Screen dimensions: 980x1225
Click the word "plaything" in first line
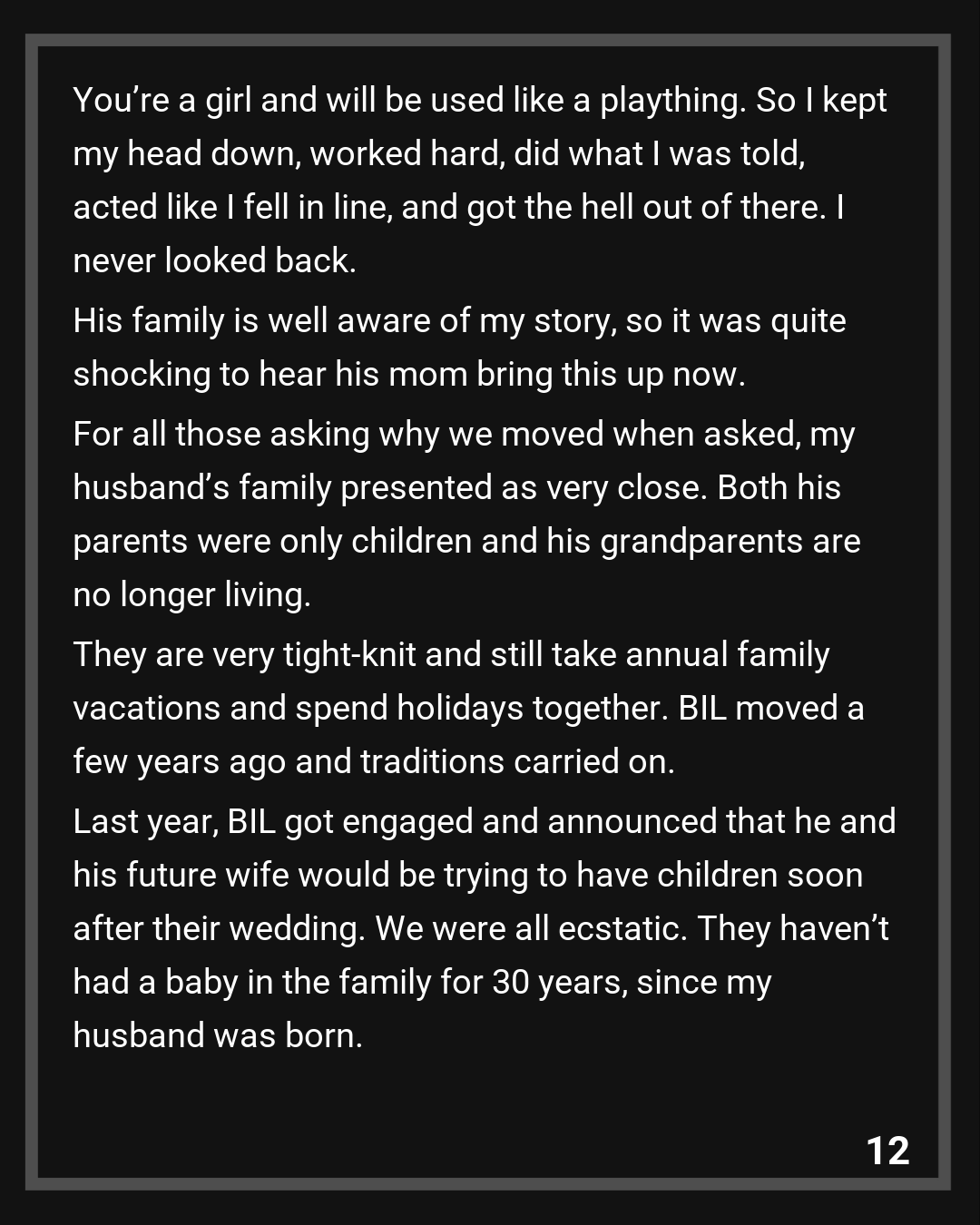pos(671,101)
